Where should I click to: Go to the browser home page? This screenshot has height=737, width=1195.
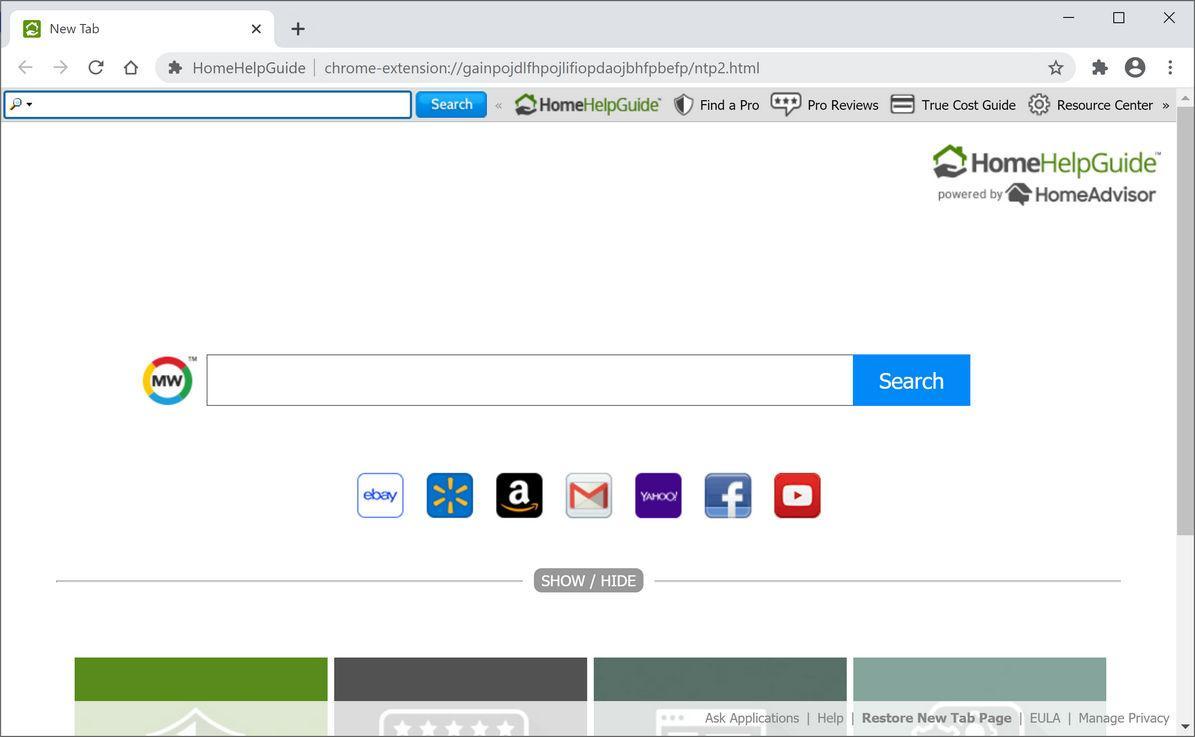[131, 68]
